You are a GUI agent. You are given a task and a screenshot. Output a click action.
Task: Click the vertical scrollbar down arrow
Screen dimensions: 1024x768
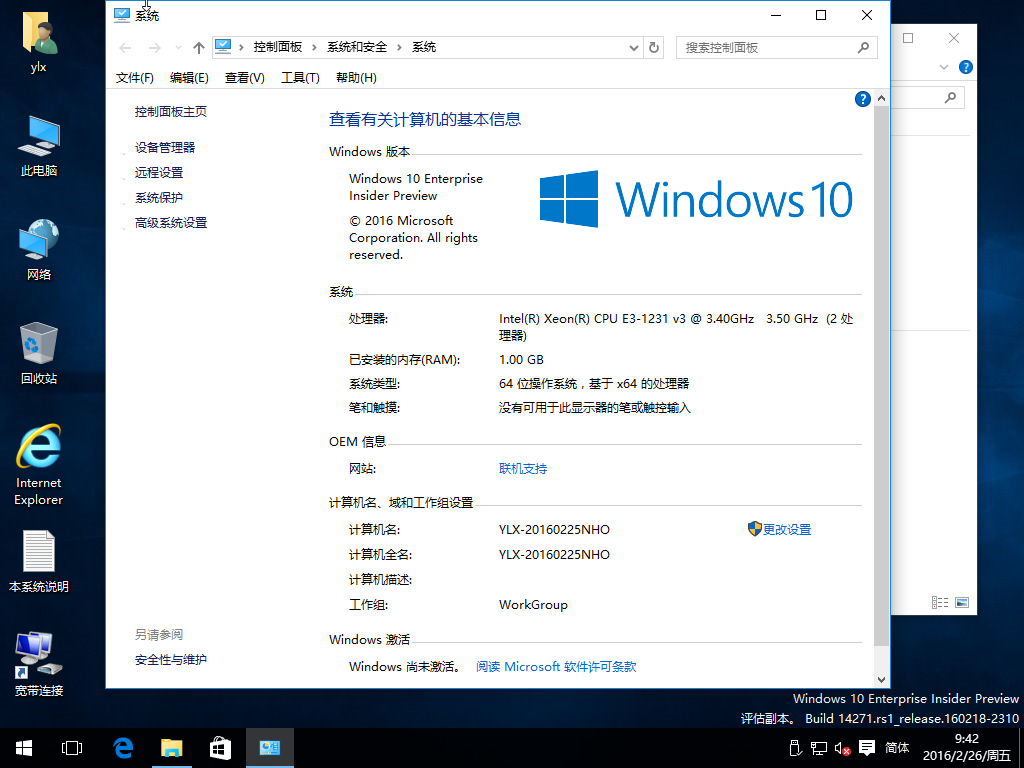point(881,678)
